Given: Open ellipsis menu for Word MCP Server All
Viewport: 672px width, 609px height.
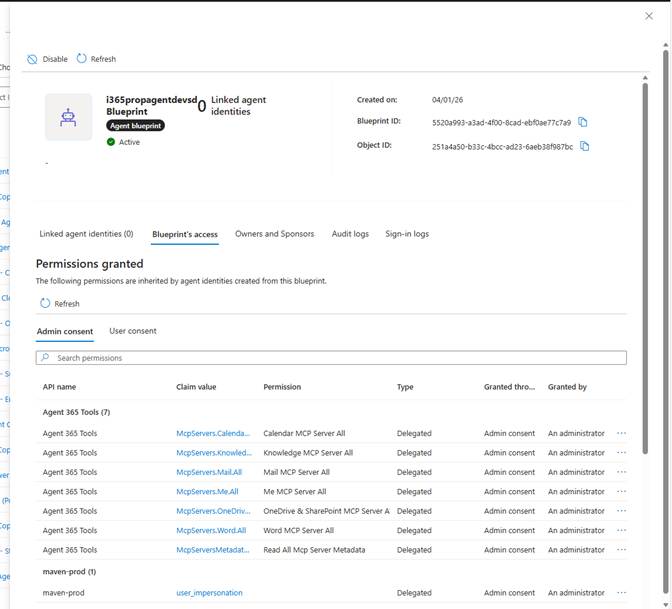Looking at the screenshot, I should pos(621,530).
